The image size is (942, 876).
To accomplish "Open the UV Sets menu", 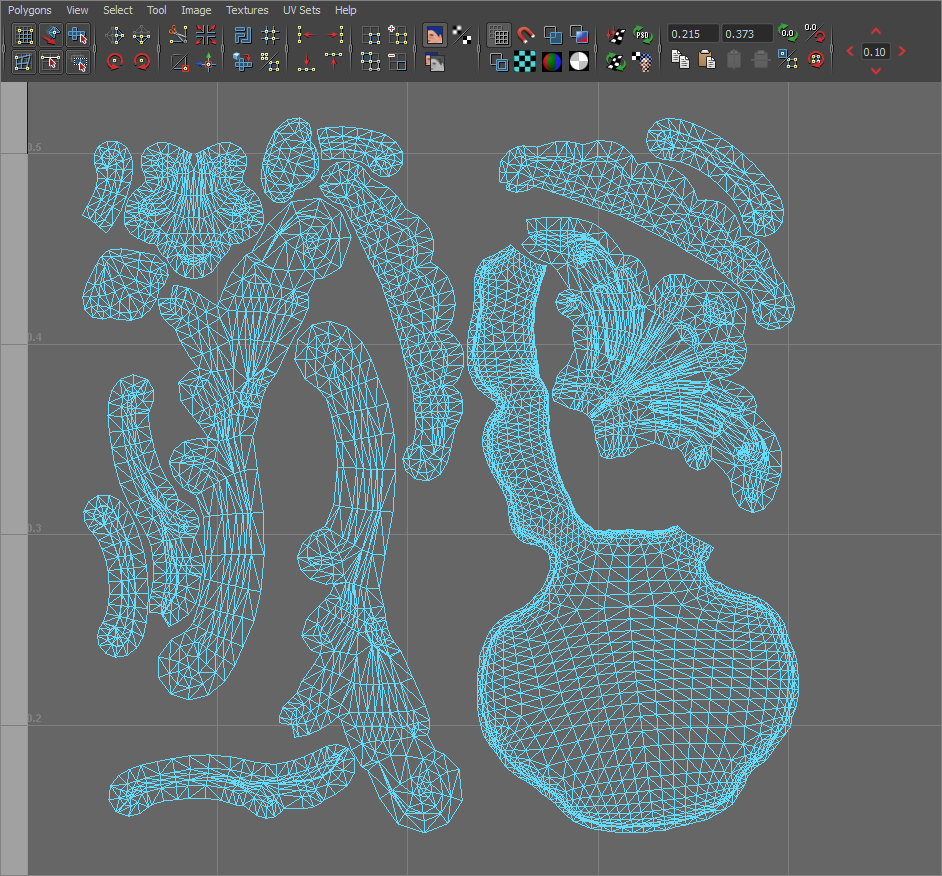I will [301, 10].
